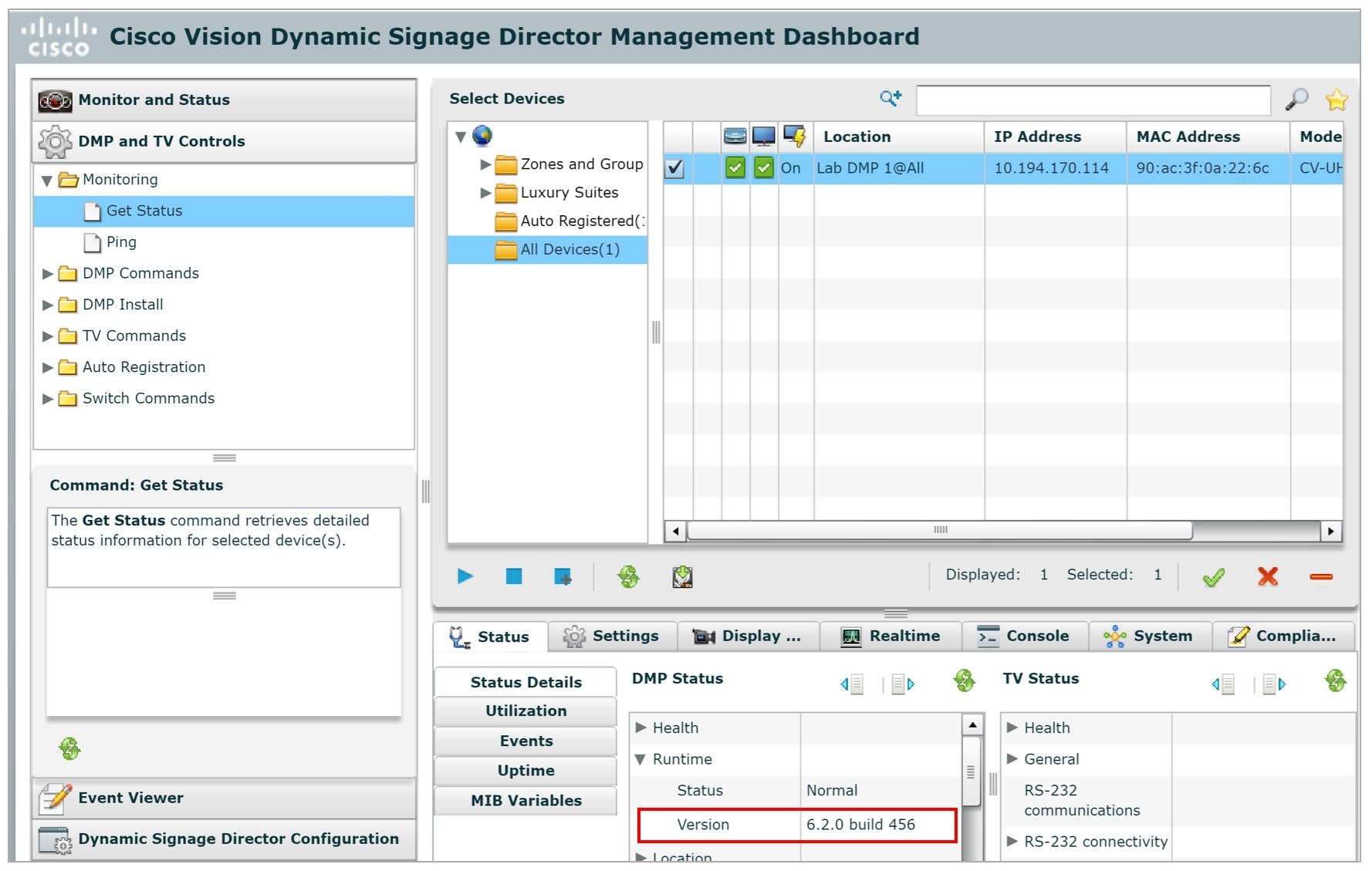Image resolution: width=1372 pixels, height=871 pixels.
Task: Type in the device search field
Action: 1093,99
